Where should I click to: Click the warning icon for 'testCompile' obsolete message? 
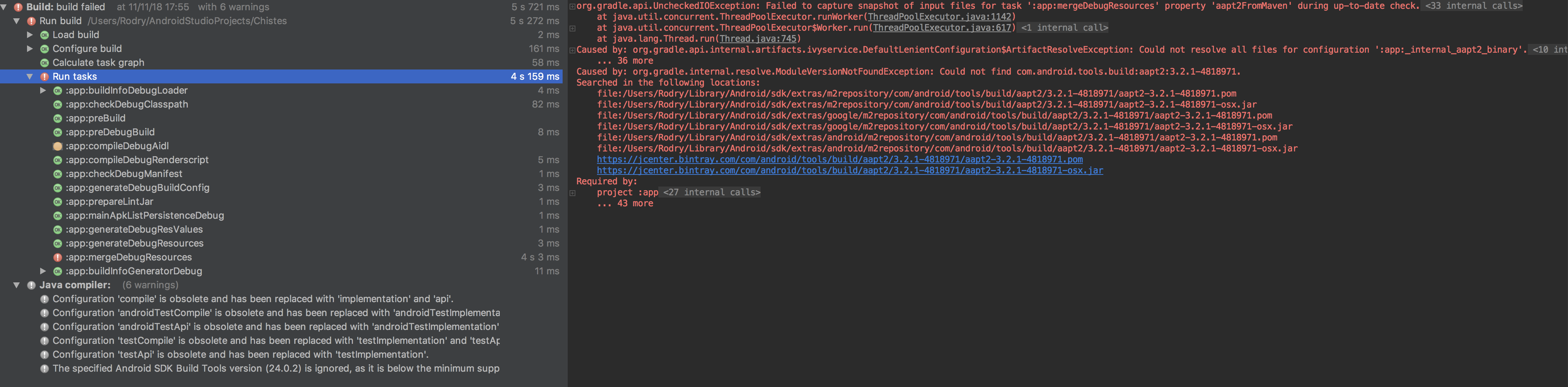[45, 341]
